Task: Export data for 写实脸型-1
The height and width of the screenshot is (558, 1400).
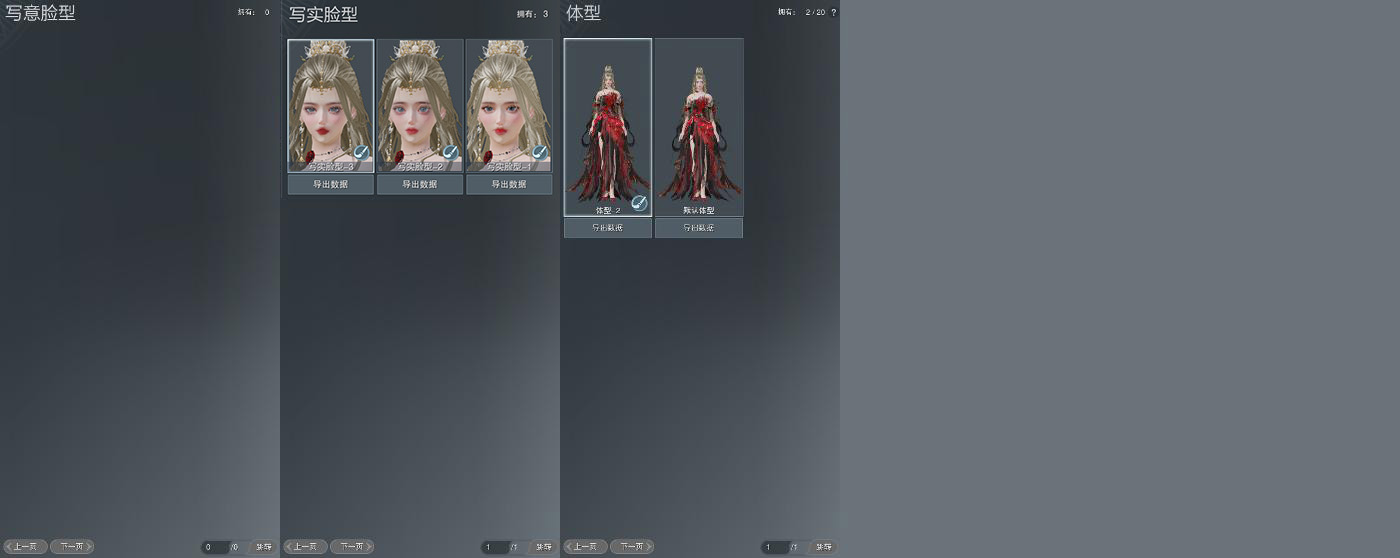Action: coord(509,185)
